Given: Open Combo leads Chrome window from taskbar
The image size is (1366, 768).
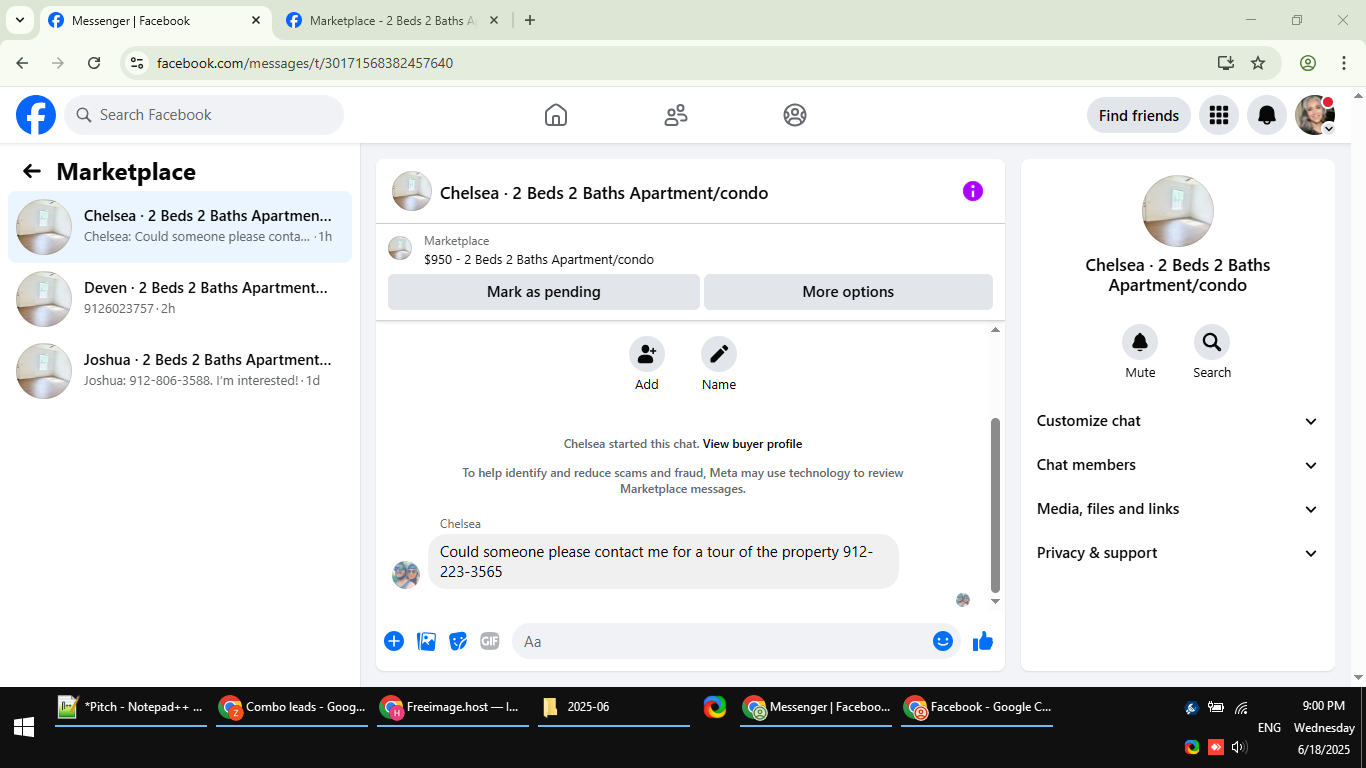Looking at the screenshot, I should pyautogui.click(x=292, y=707).
